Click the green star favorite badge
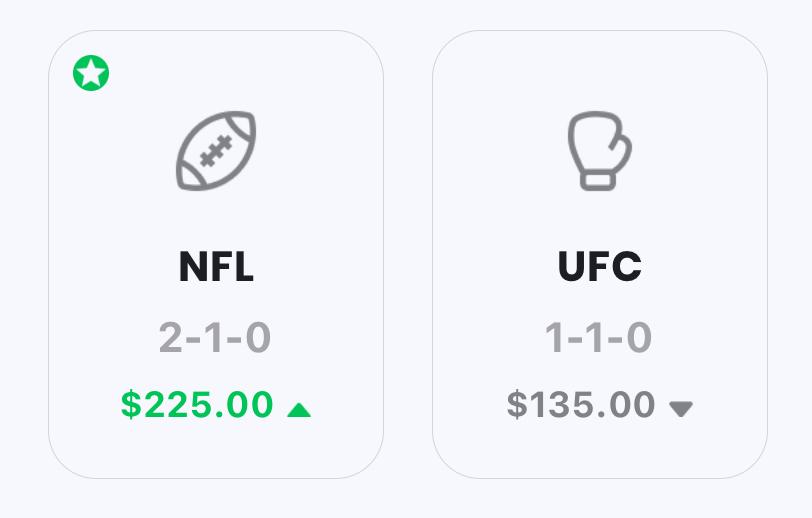This screenshot has width=812, height=518. (x=91, y=73)
